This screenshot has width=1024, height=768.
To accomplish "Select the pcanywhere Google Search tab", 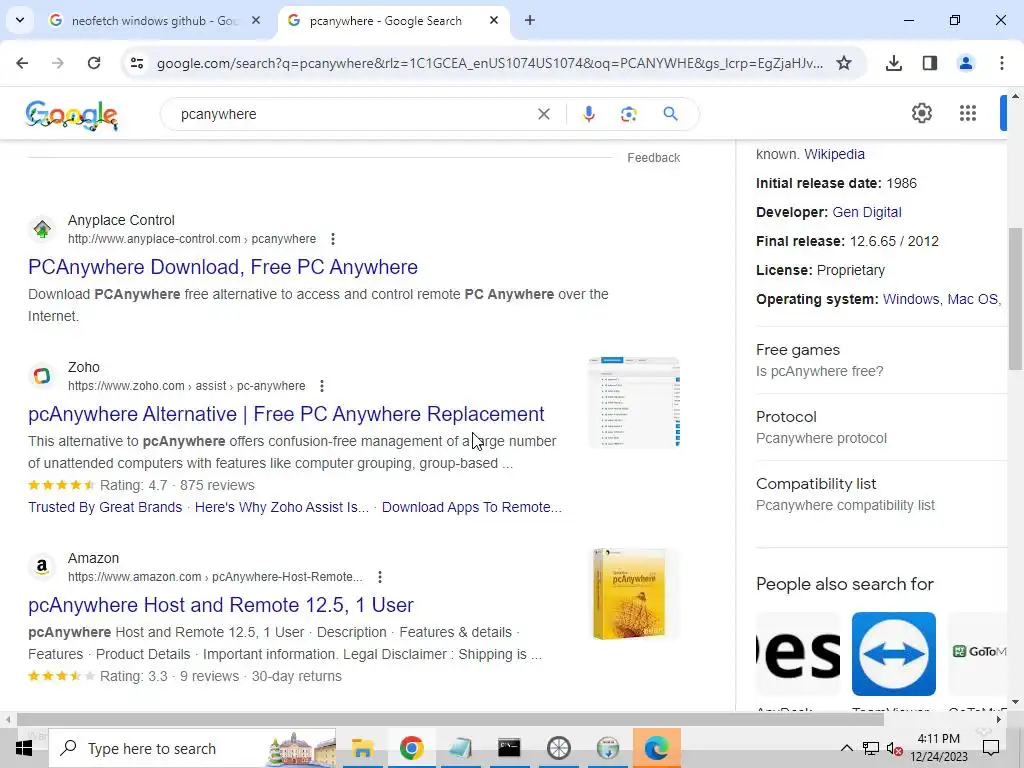I will point(385,21).
